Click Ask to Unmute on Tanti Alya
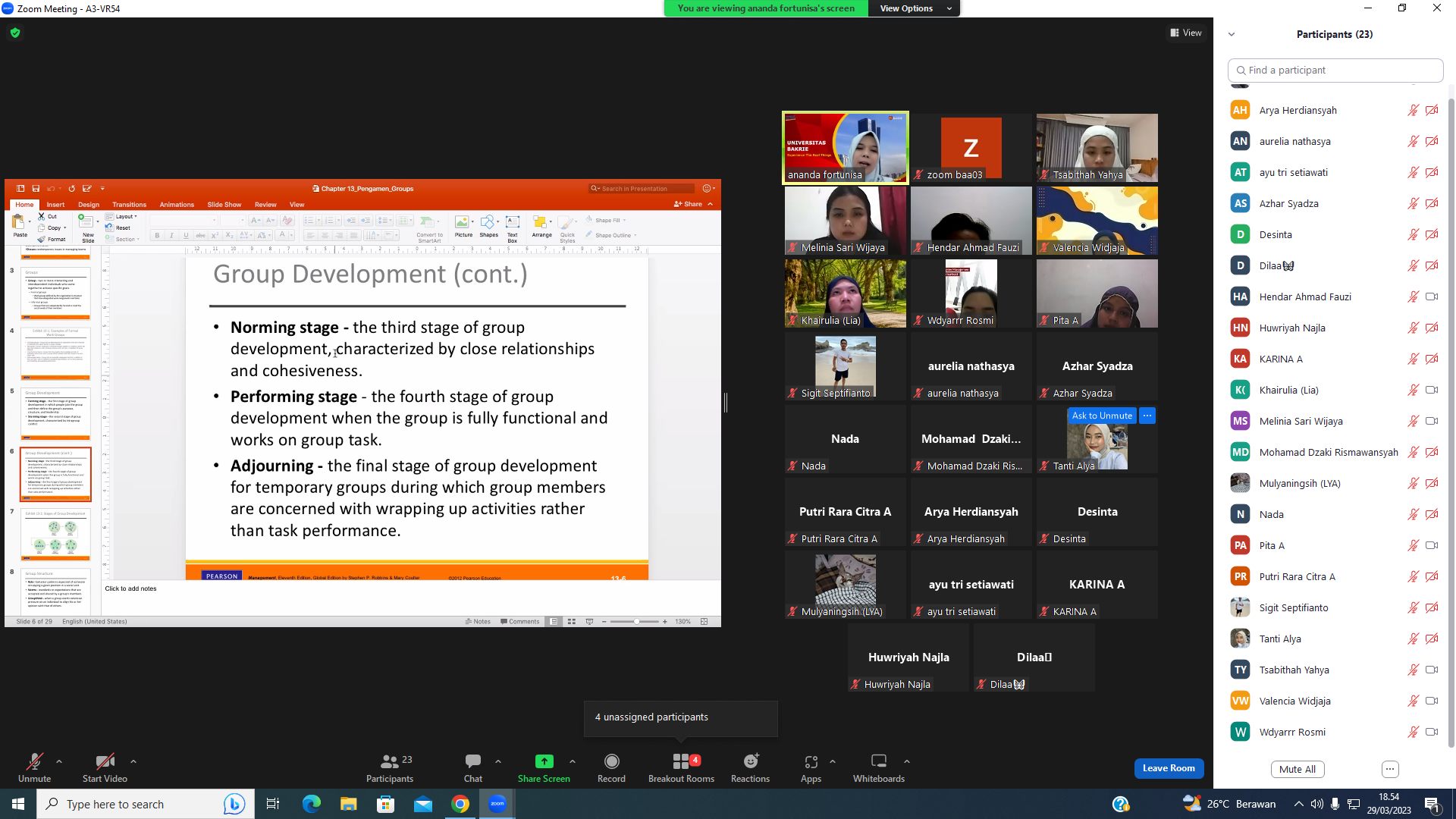The height and width of the screenshot is (819, 1456). (x=1102, y=416)
